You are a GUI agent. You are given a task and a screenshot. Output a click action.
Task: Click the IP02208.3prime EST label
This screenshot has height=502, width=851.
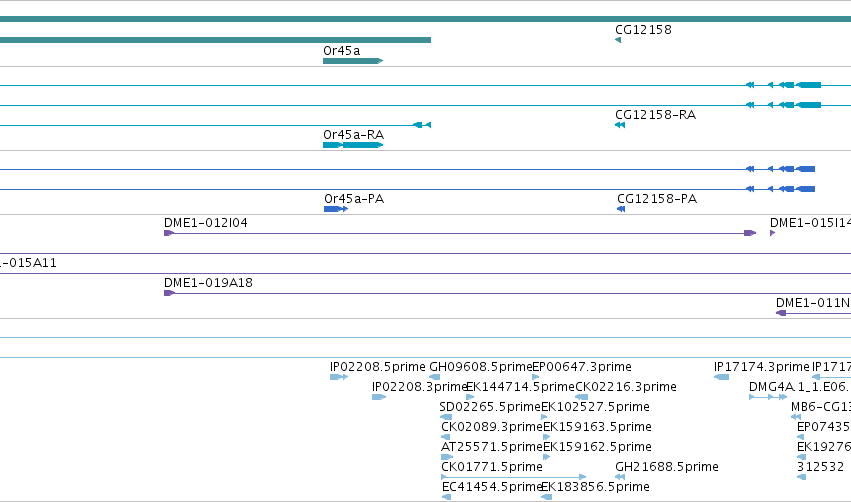tap(420, 387)
